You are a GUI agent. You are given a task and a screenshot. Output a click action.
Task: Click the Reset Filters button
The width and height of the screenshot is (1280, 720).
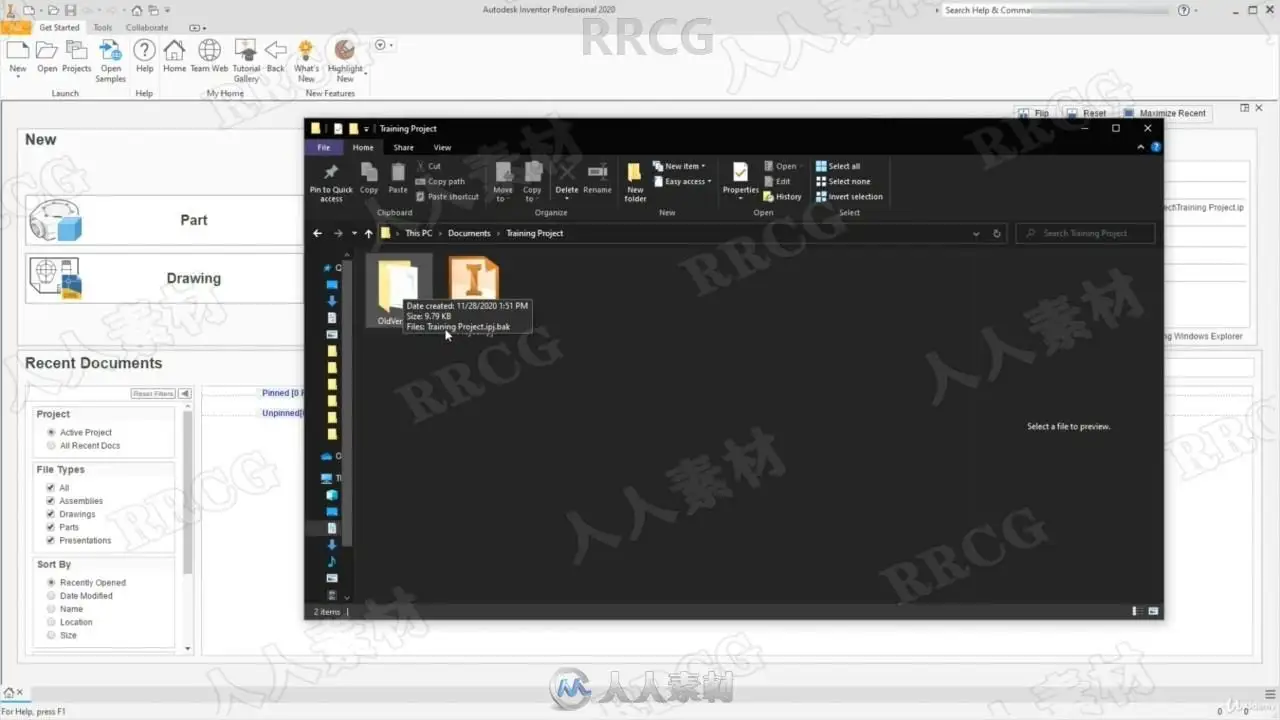click(x=153, y=394)
